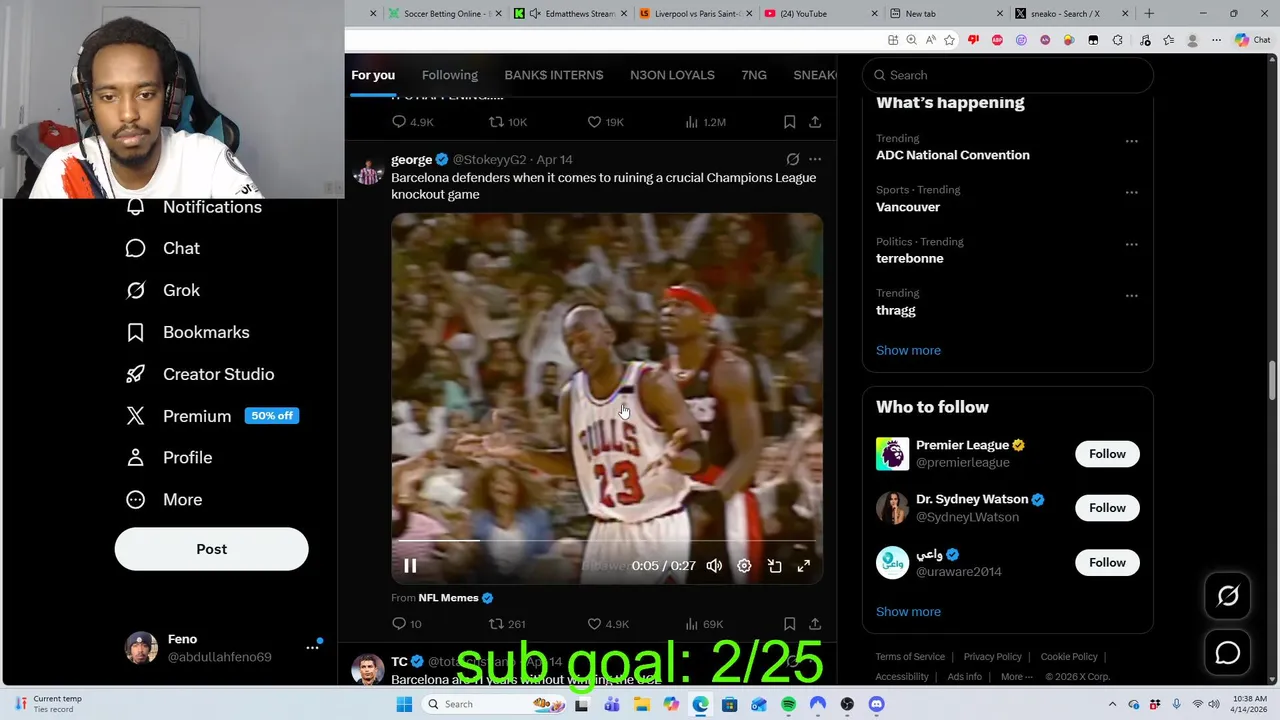Enter fullscreen on the video
Image resolution: width=1280 pixels, height=720 pixels.
tap(803, 566)
